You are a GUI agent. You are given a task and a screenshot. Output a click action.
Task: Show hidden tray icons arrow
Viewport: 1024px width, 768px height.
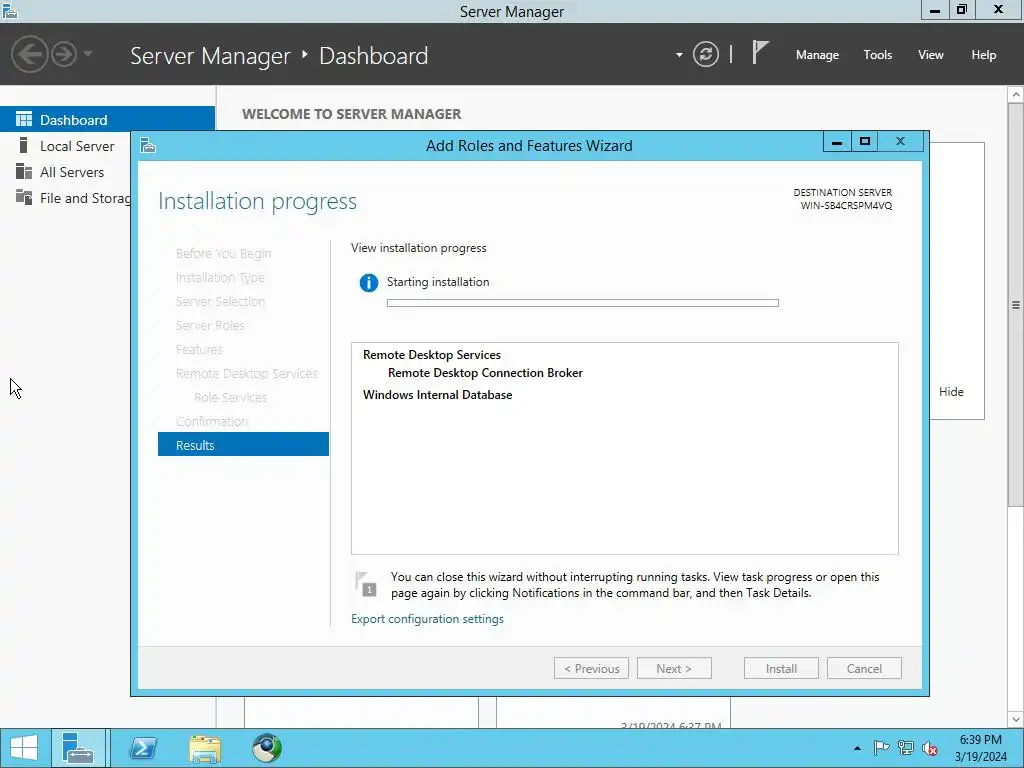[857, 748]
